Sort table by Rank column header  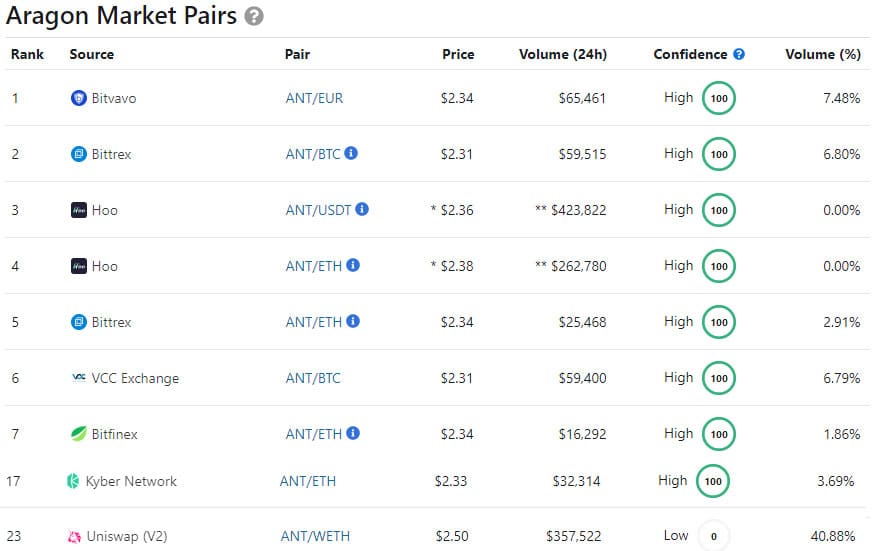[x=27, y=54]
